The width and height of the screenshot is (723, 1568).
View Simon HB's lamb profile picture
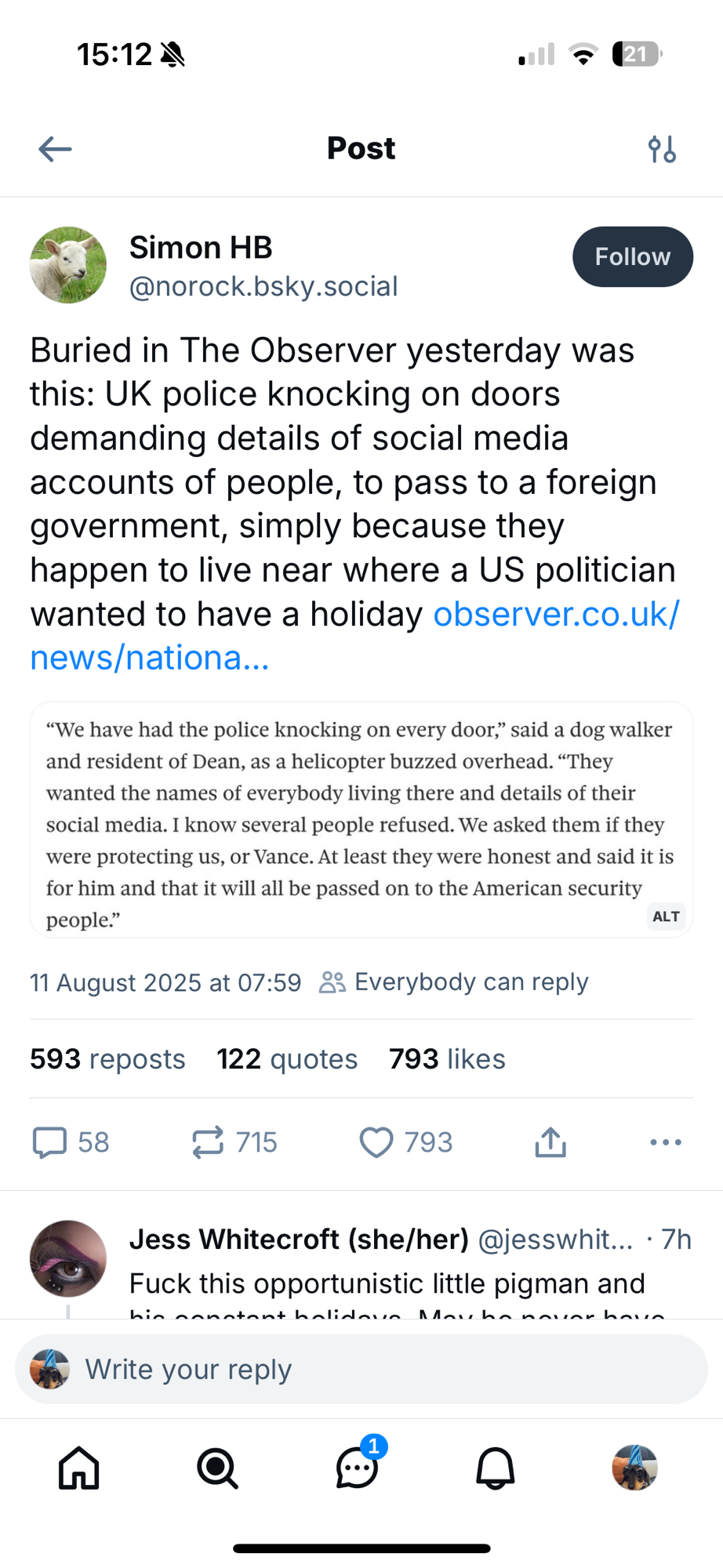click(x=68, y=265)
